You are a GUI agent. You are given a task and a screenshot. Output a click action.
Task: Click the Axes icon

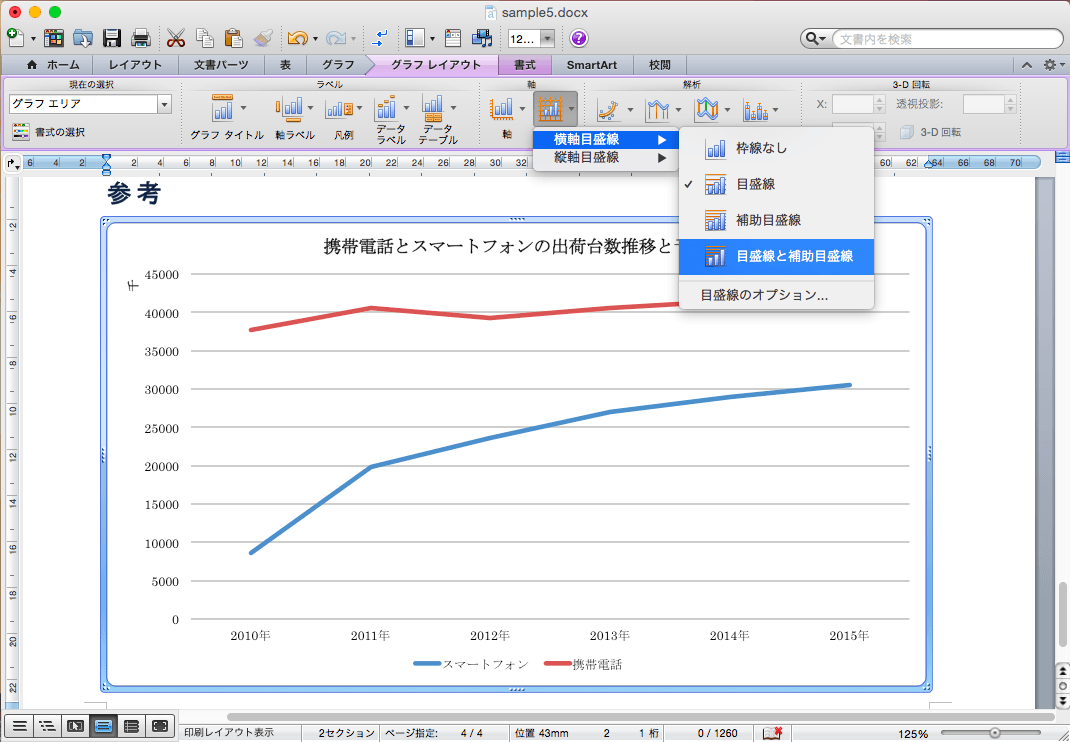[x=502, y=109]
